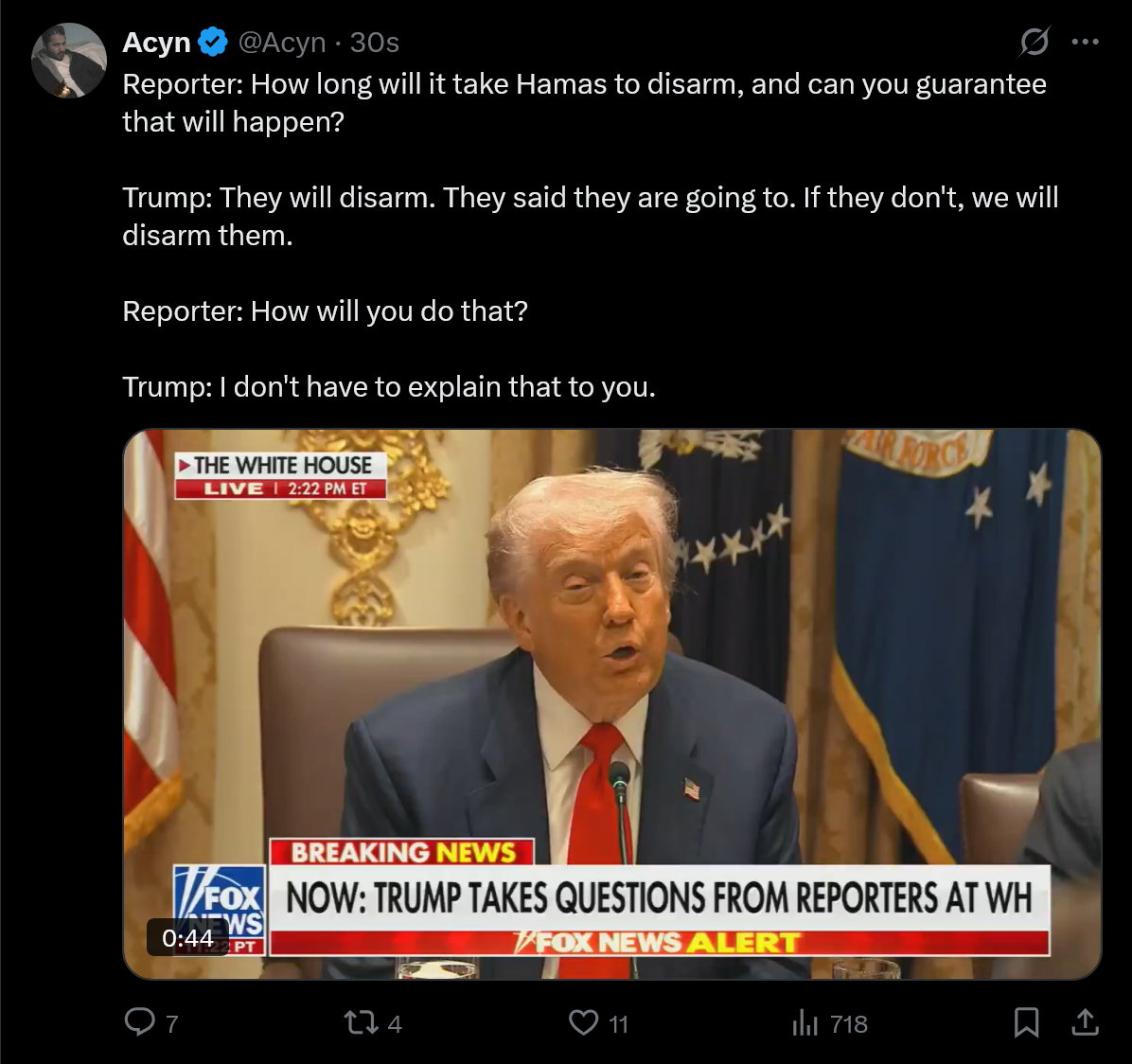Reply to the post with 7 comments
Screen dimensions: 1132x1064
tap(140, 1022)
